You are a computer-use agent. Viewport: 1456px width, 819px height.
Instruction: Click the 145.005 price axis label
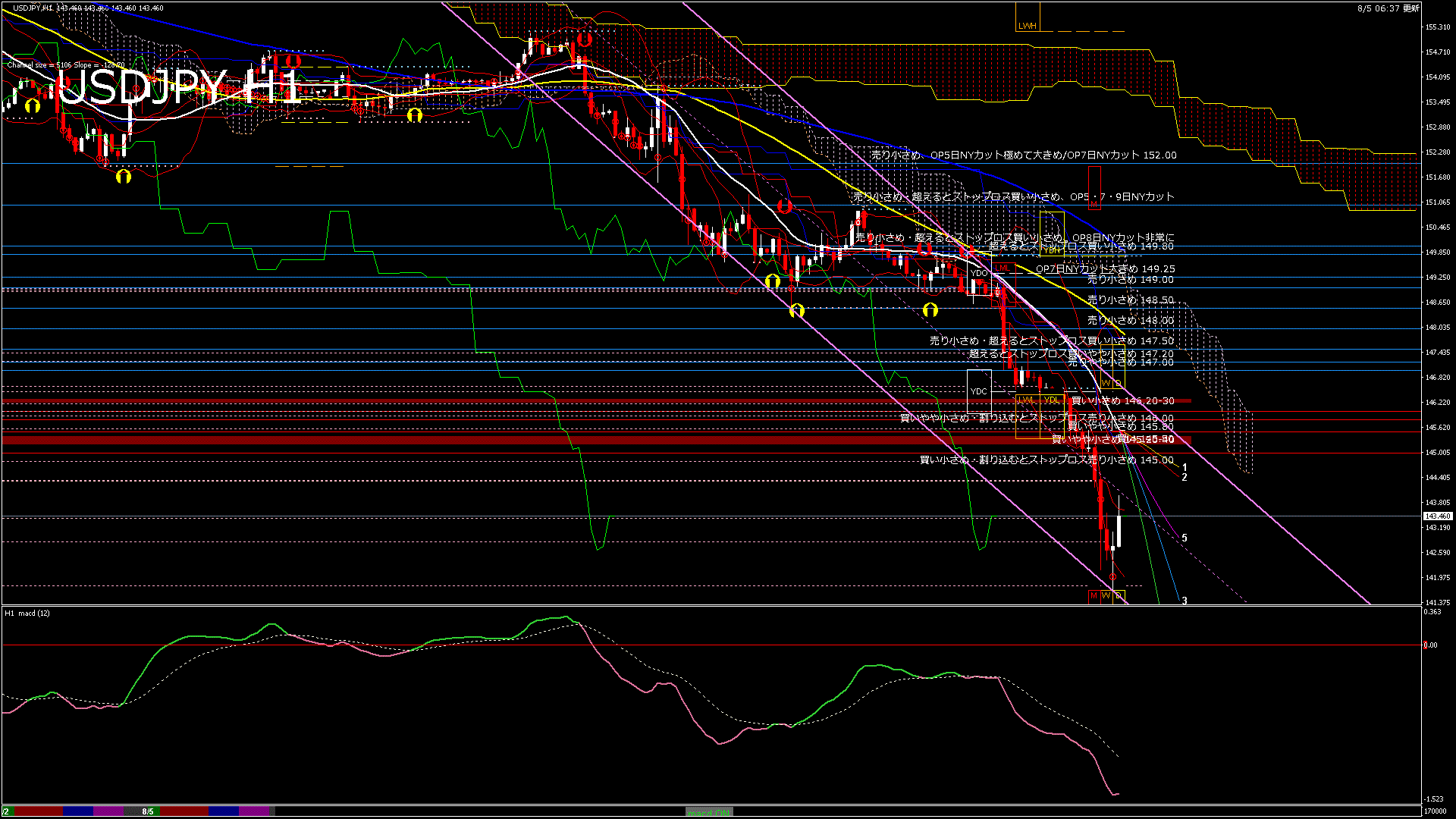tap(1438, 453)
